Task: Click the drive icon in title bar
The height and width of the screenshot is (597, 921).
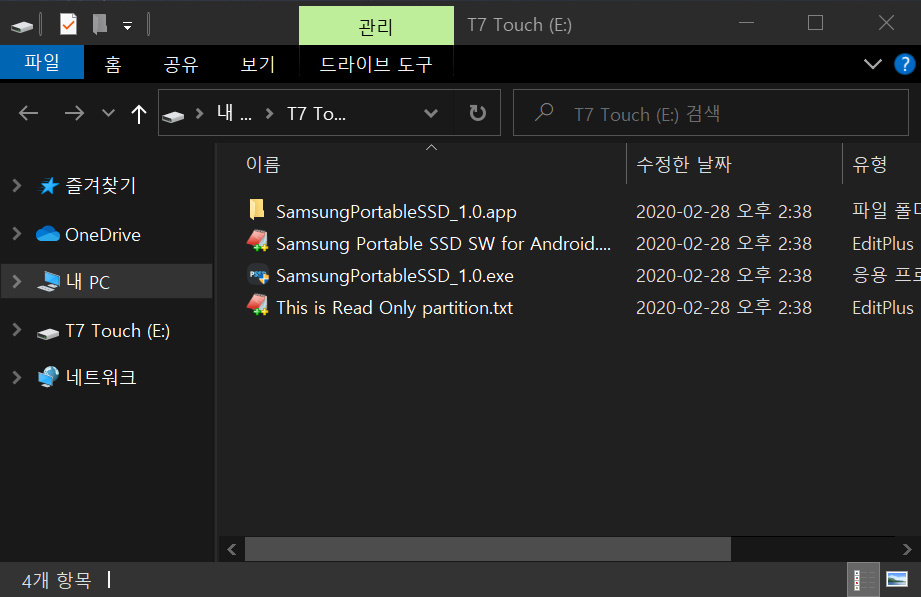Action: pos(22,25)
